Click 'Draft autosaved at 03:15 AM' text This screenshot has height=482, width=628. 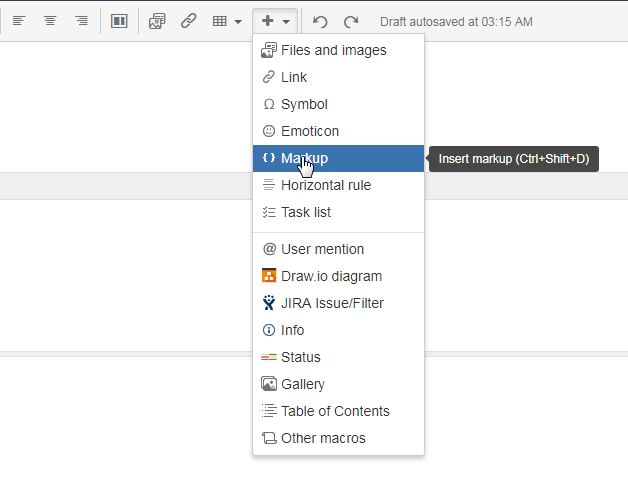coord(456,22)
